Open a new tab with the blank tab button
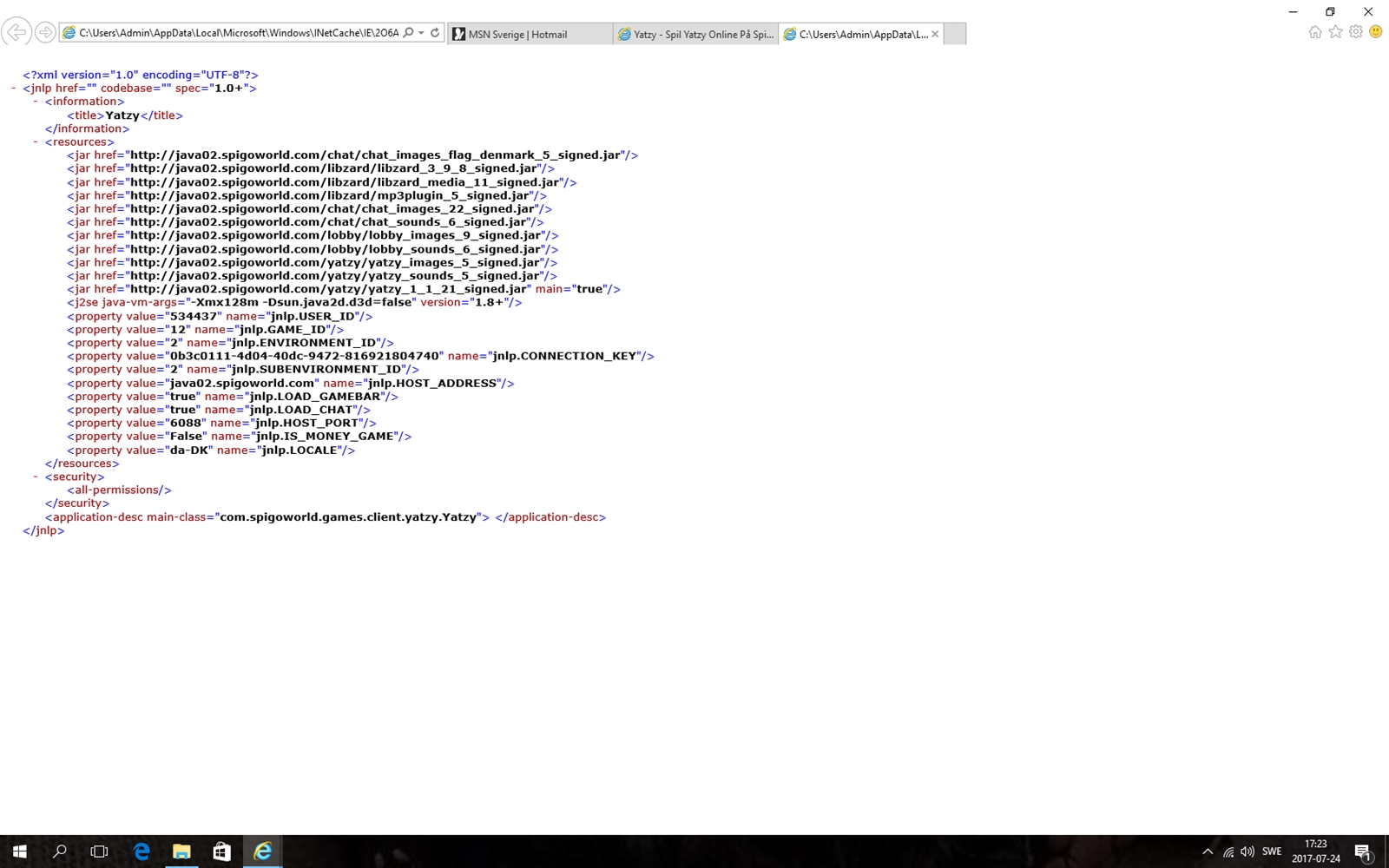This screenshot has height=868, width=1389. tap(954, 34)
